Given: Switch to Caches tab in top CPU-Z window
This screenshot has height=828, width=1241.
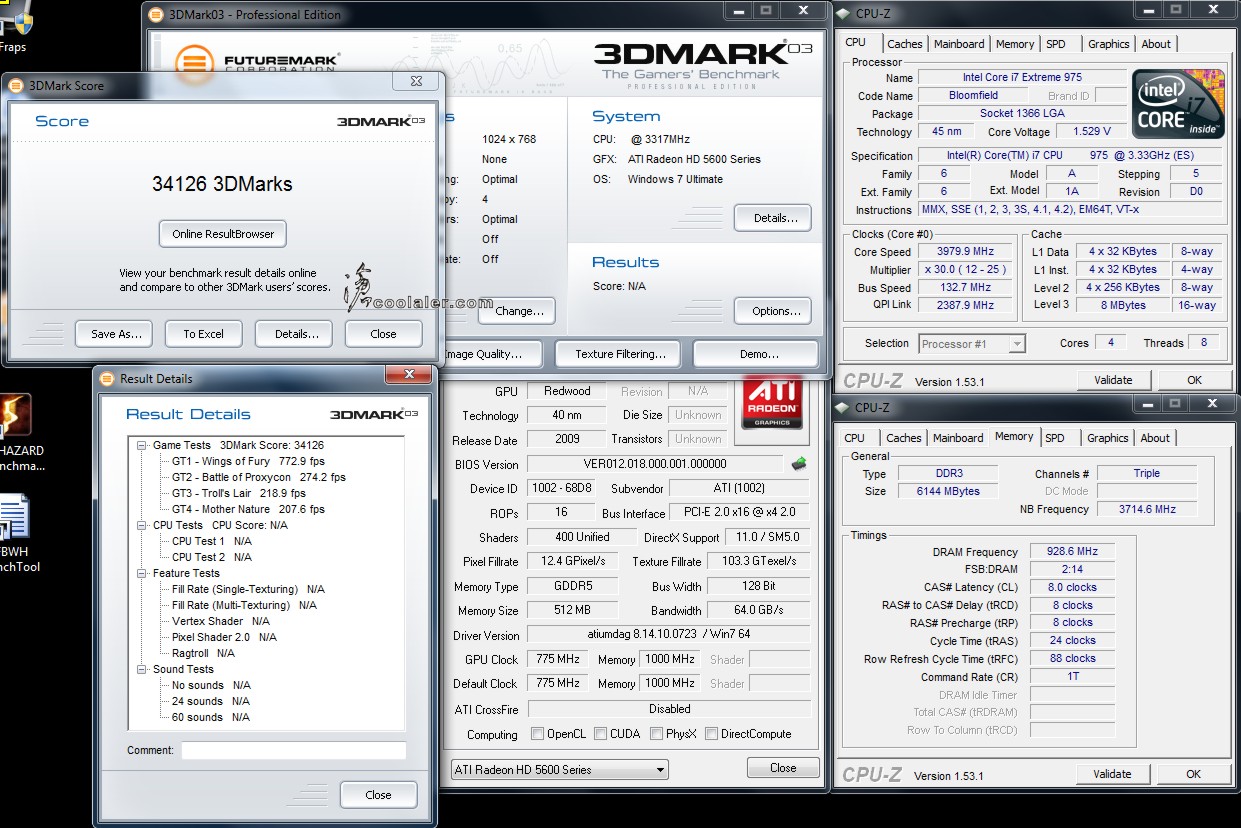Looking at the screenshot, I should pos(904,44).
